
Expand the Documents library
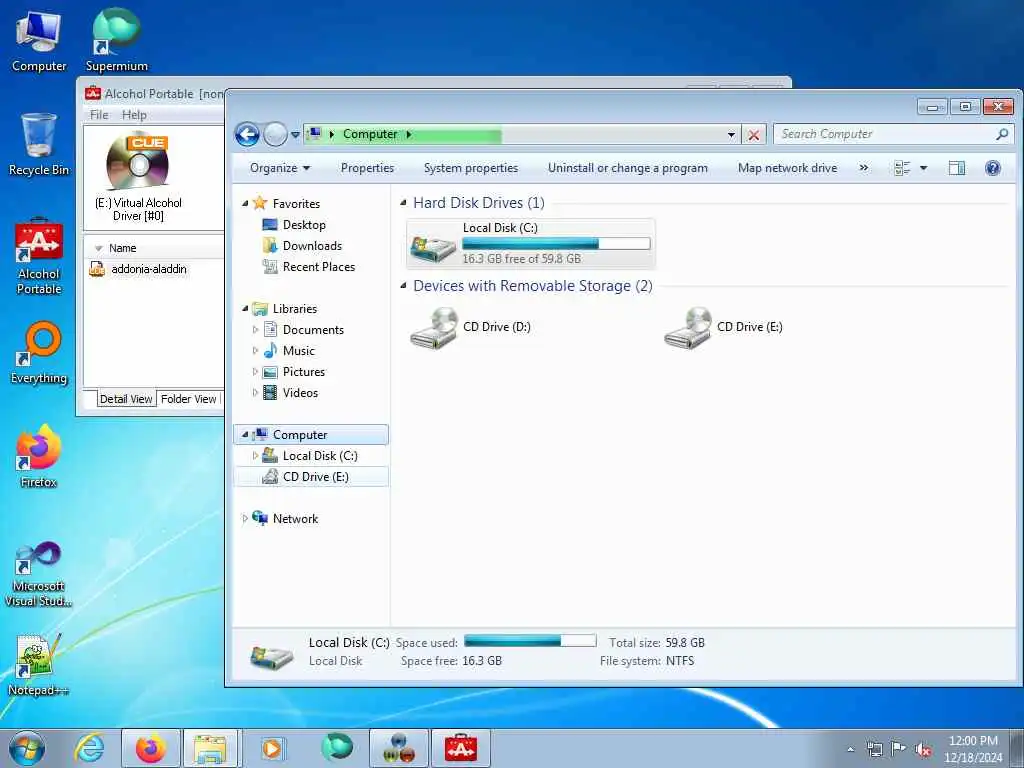coord(255,330)
